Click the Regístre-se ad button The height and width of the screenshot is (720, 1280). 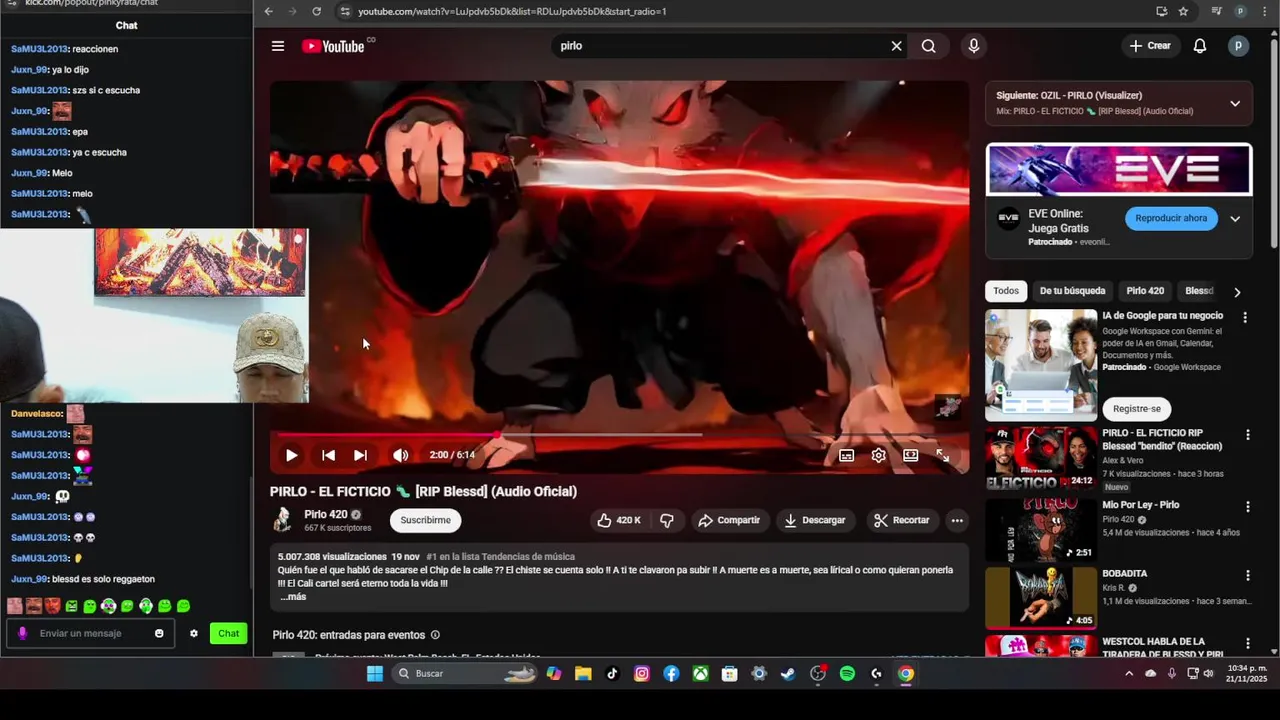click(x=1137, y=409)
